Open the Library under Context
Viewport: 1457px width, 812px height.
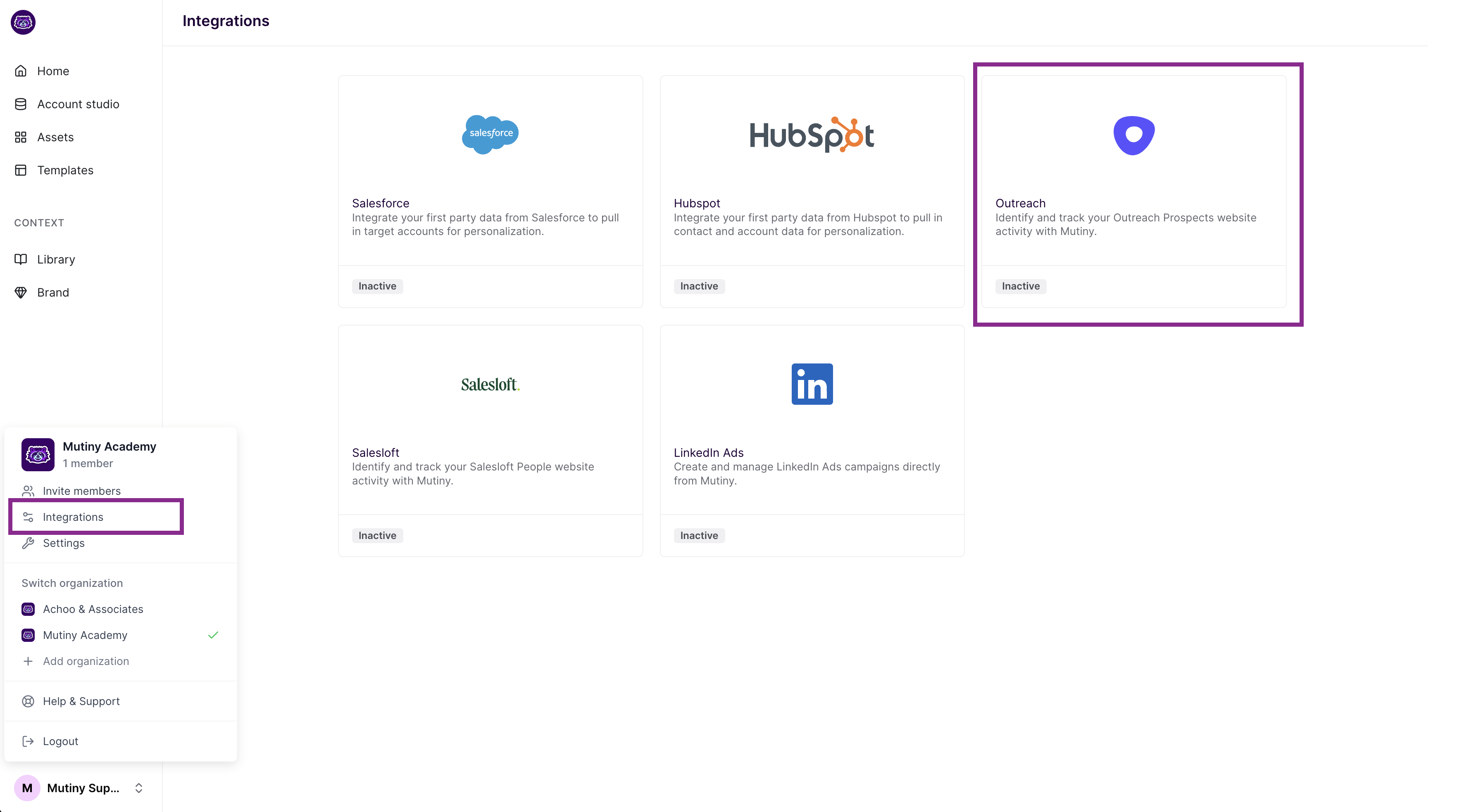55,259
